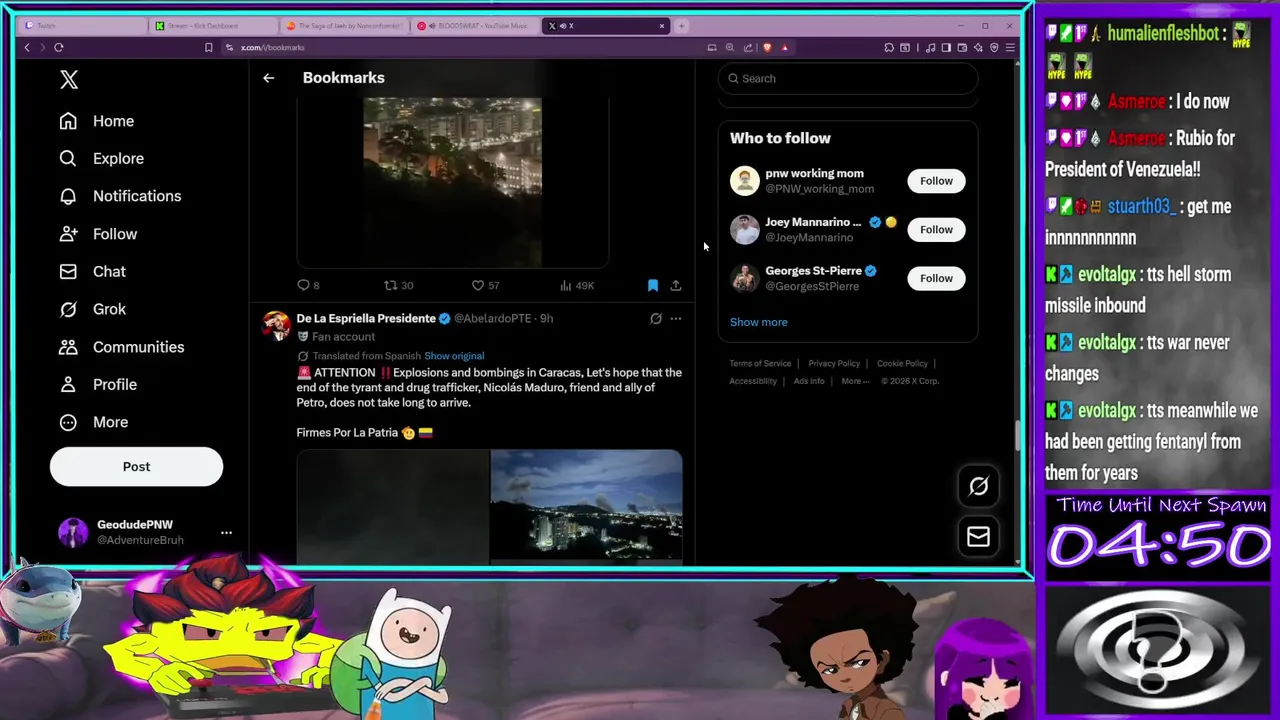Open Ads info footer link
1280x720 pixels.
pos(809,381)
